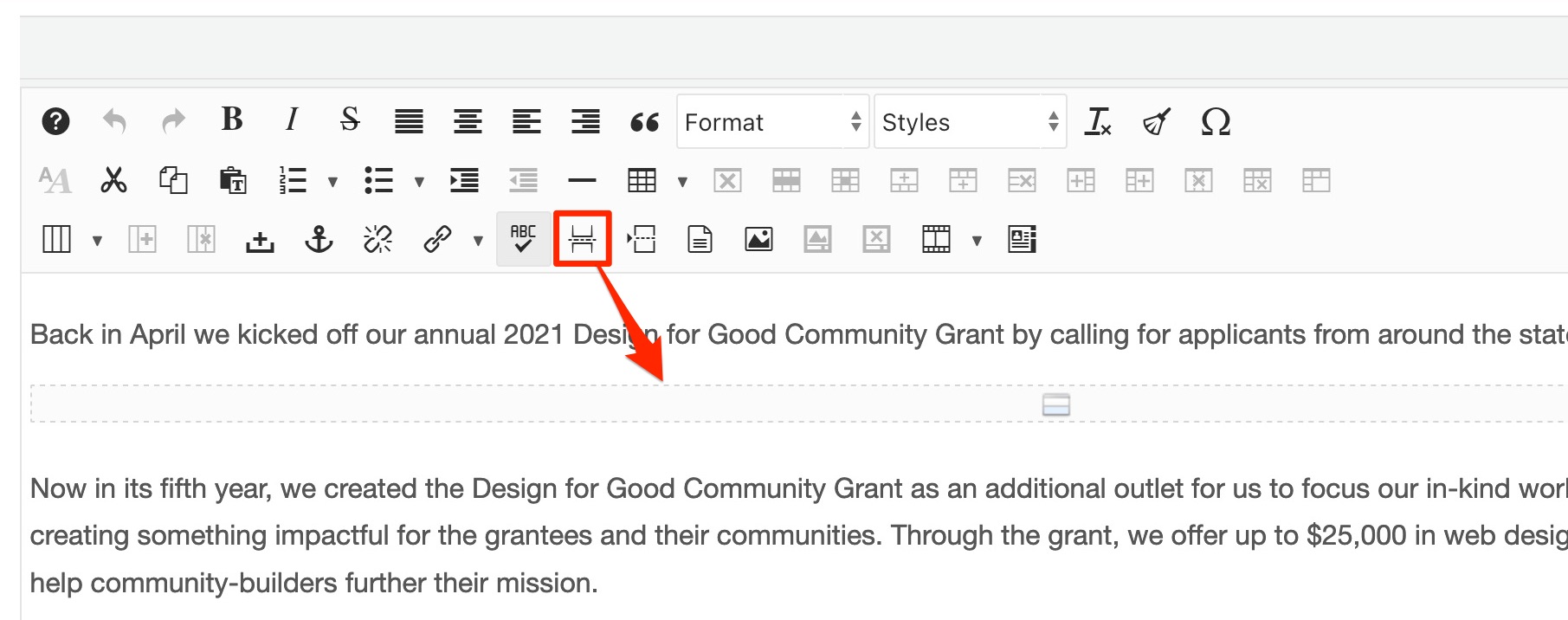
Task: Toggle center text alignment
Action: pyautogui.click(x=468, y=121)
